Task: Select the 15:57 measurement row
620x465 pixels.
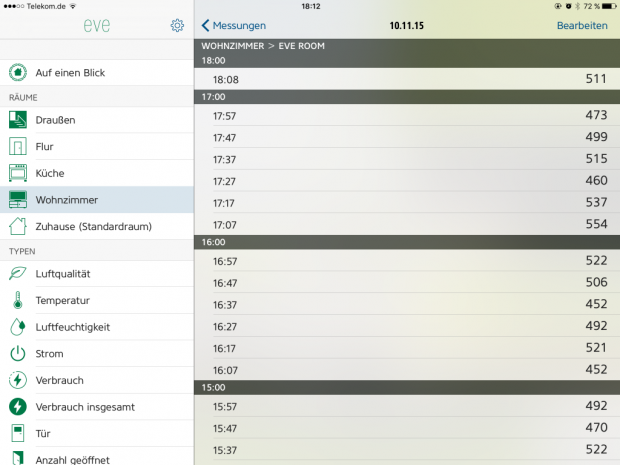Action: pyautogui.click(x=407, y=406)
